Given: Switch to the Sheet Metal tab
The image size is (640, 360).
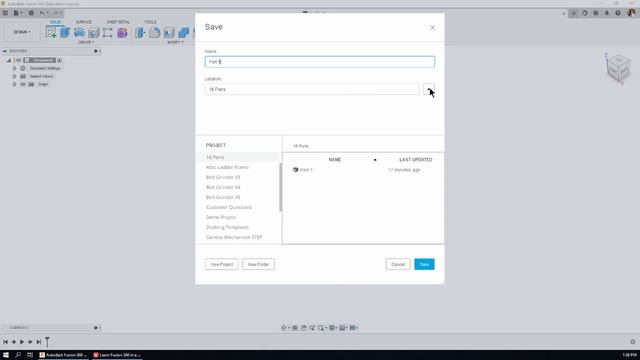Looking at the screenshot, I should (x=118, y=22).
